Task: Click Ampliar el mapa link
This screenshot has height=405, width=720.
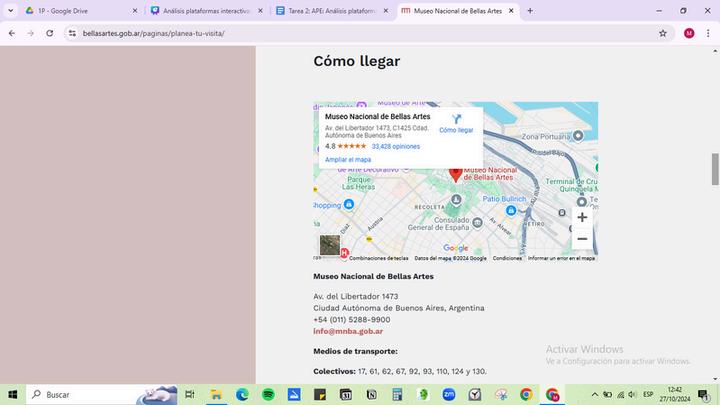Action: pyautogui.click(x=348, y=159)
